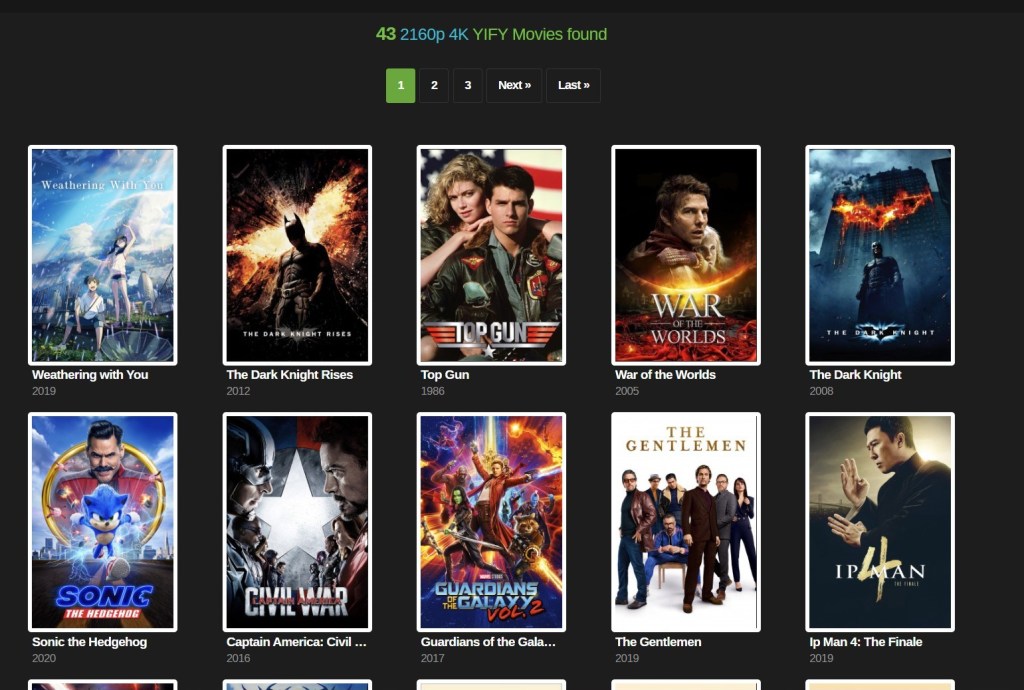Select the Top Gun movie poster
The height and width of the screenshot is (690, 1024).
(491, 255)
